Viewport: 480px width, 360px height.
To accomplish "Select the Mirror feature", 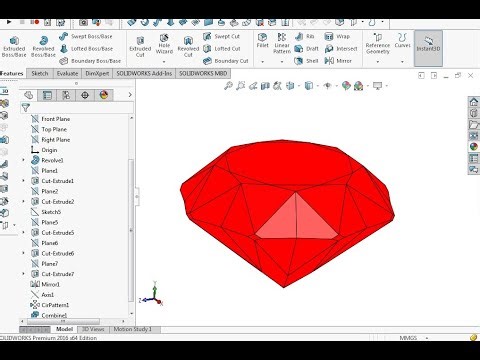I will pyautogui.click(x=338, y=61).
